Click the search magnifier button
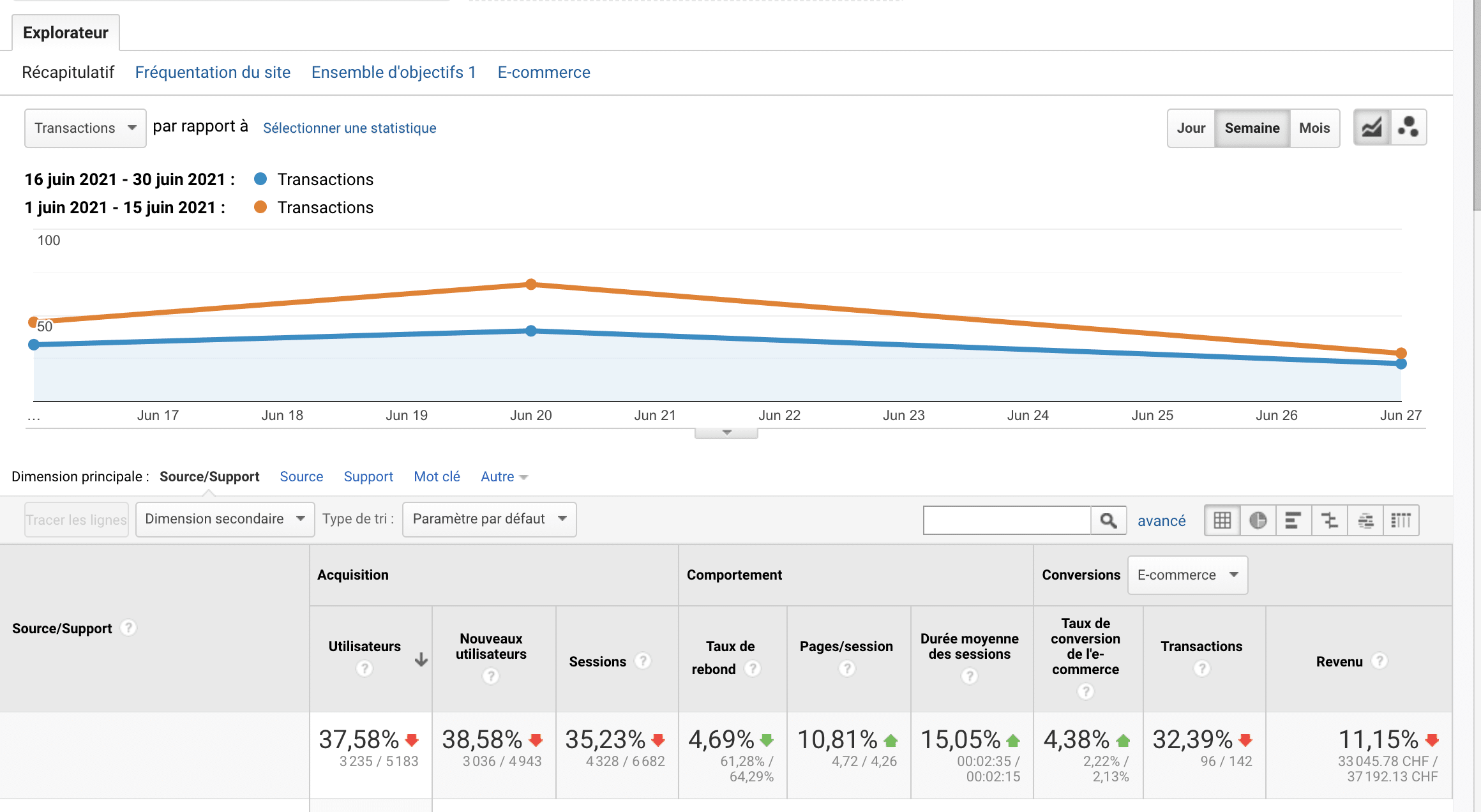This screenshot has height=812, width=1481. 1108,520
